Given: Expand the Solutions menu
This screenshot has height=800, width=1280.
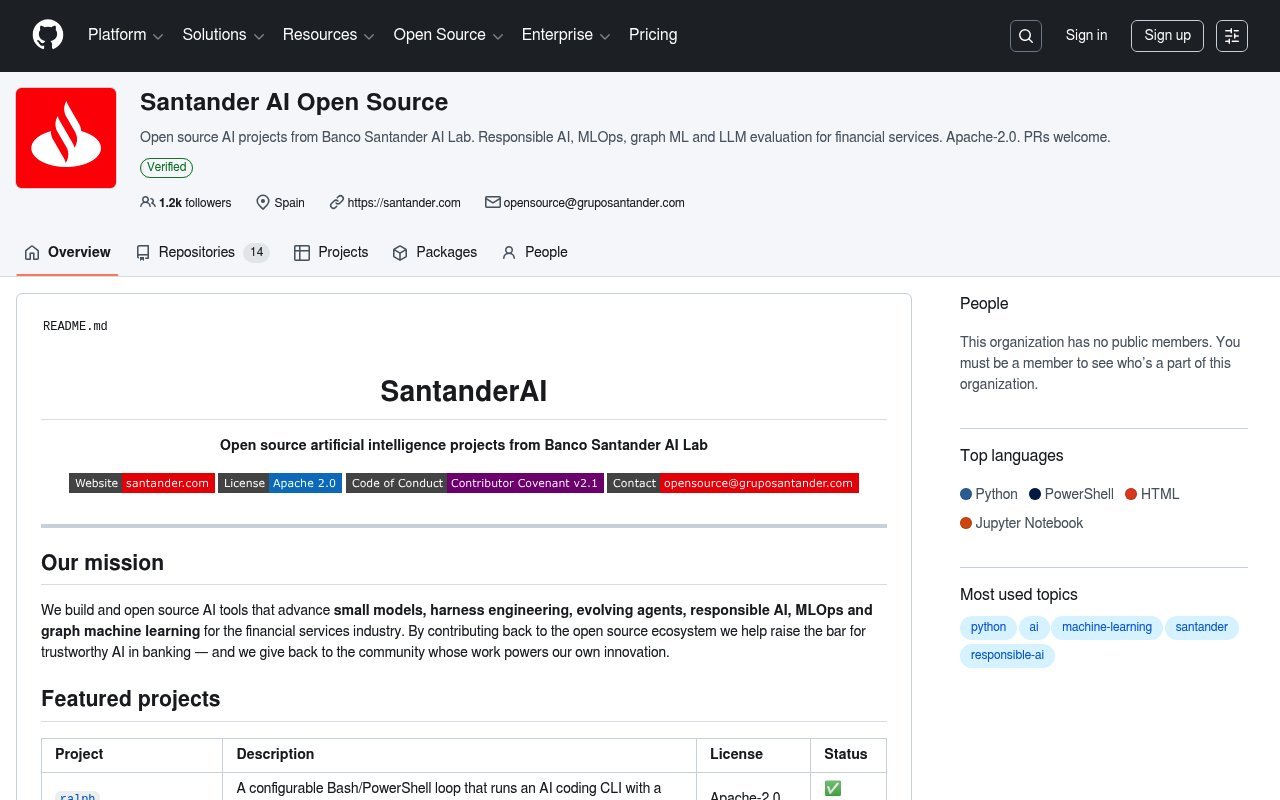Looking at the screenshot, I should pyautogui.click(x=223, y=35).
